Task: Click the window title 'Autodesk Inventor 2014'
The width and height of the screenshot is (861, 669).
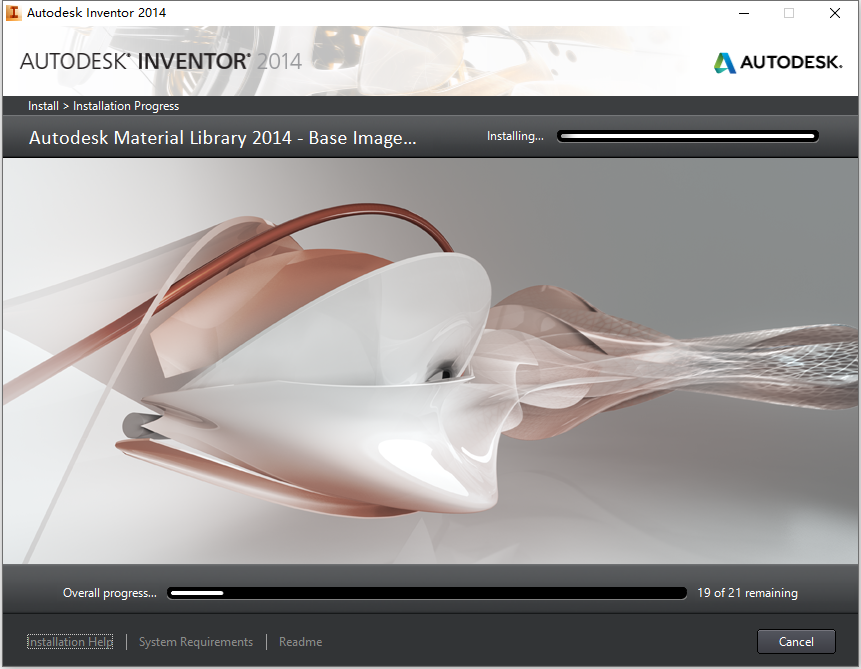Action: 96,13
